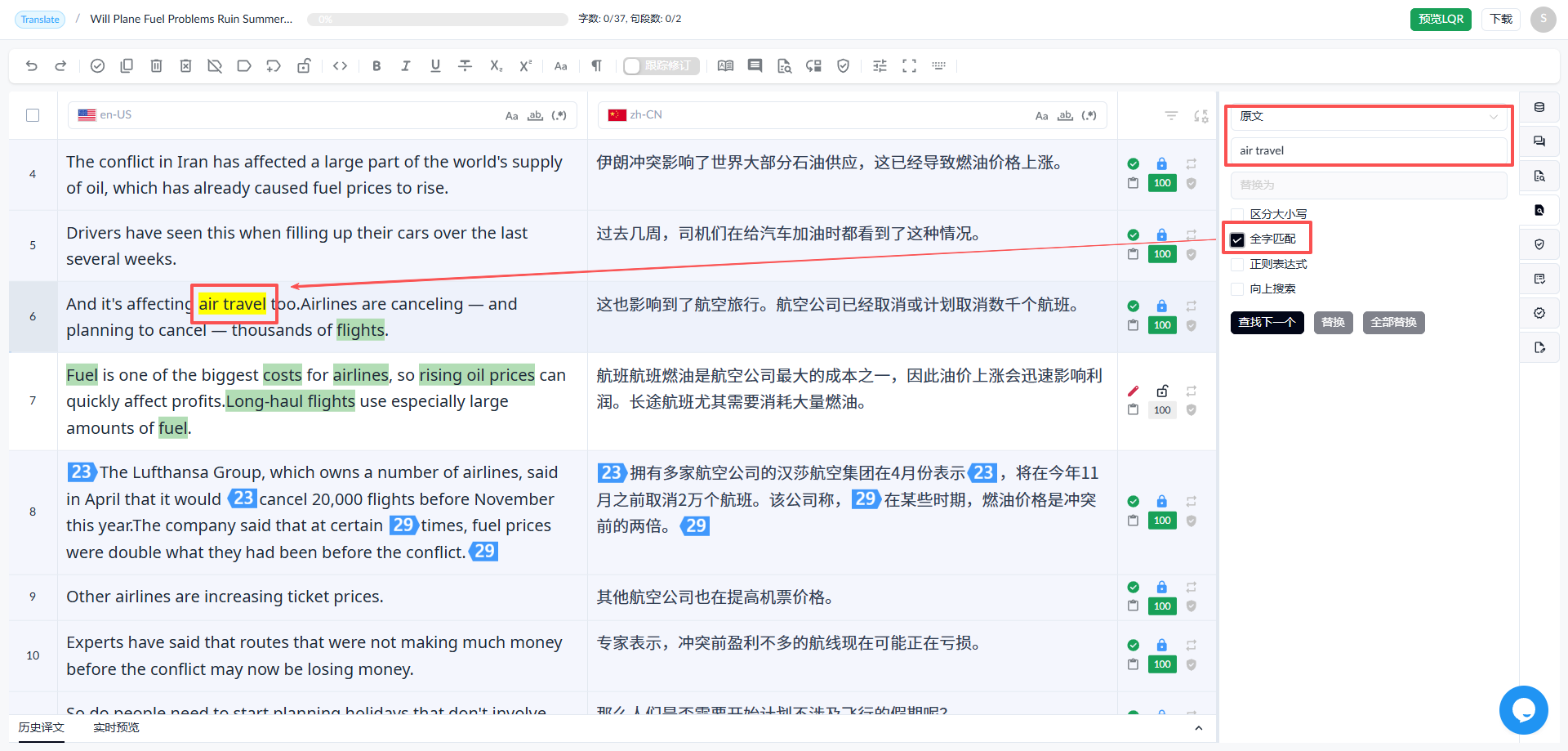Click the 替换 replace button

tap(1334, 323)
